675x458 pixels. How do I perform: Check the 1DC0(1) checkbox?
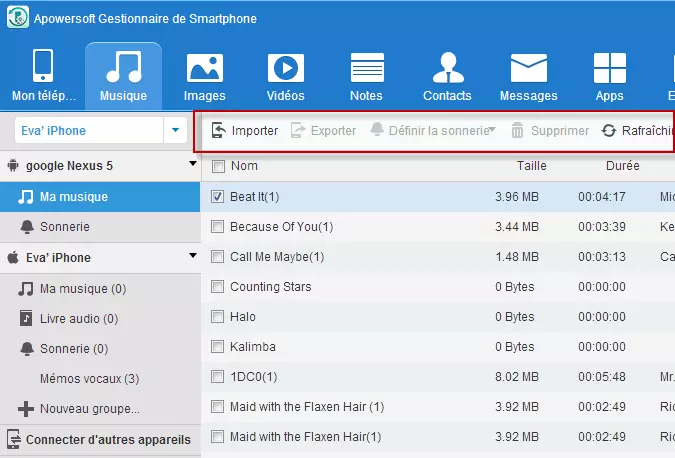pos(217,377)
